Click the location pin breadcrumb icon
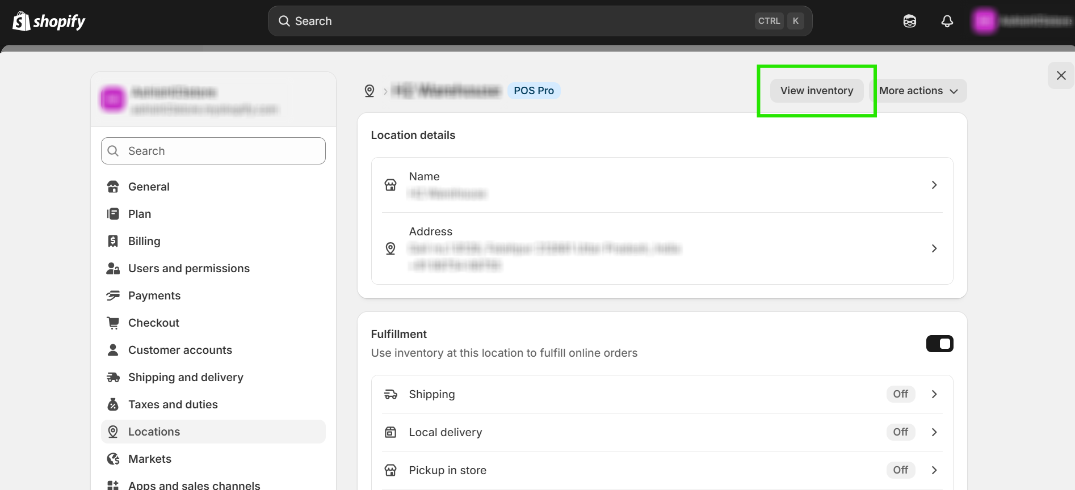 tap(369, 91)
